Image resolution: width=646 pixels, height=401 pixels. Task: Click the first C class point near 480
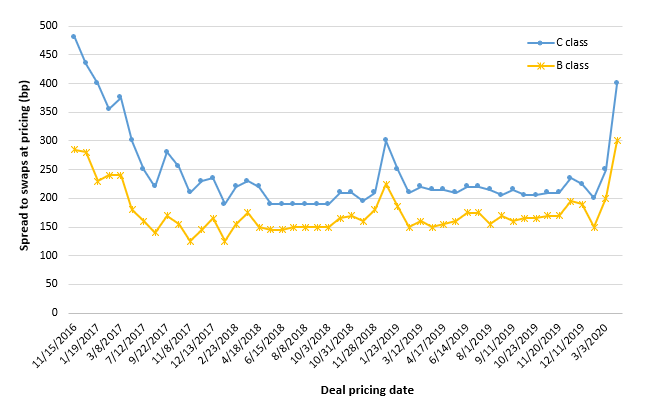pos(73,36)
